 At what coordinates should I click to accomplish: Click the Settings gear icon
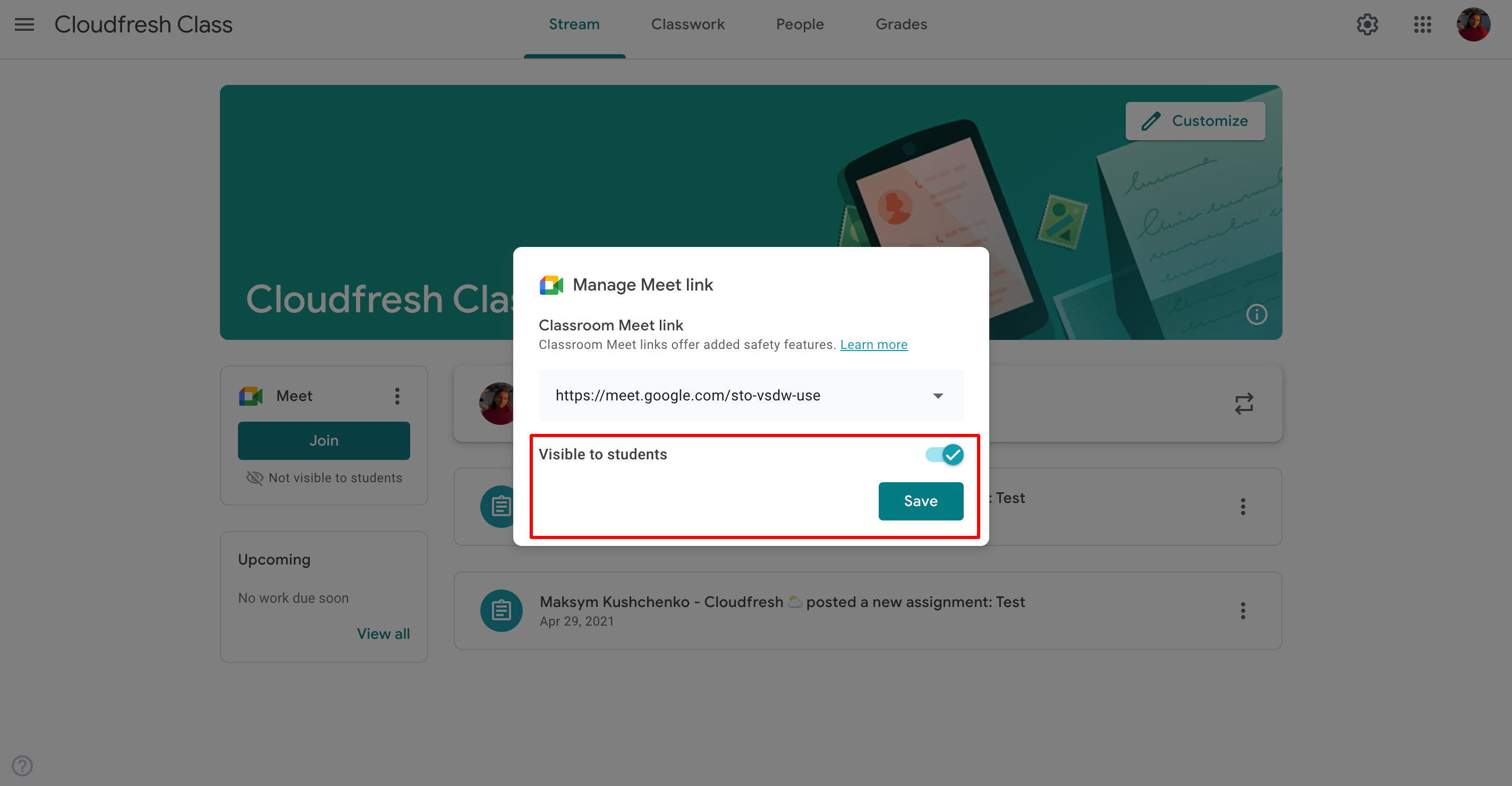coord(1367,25)
